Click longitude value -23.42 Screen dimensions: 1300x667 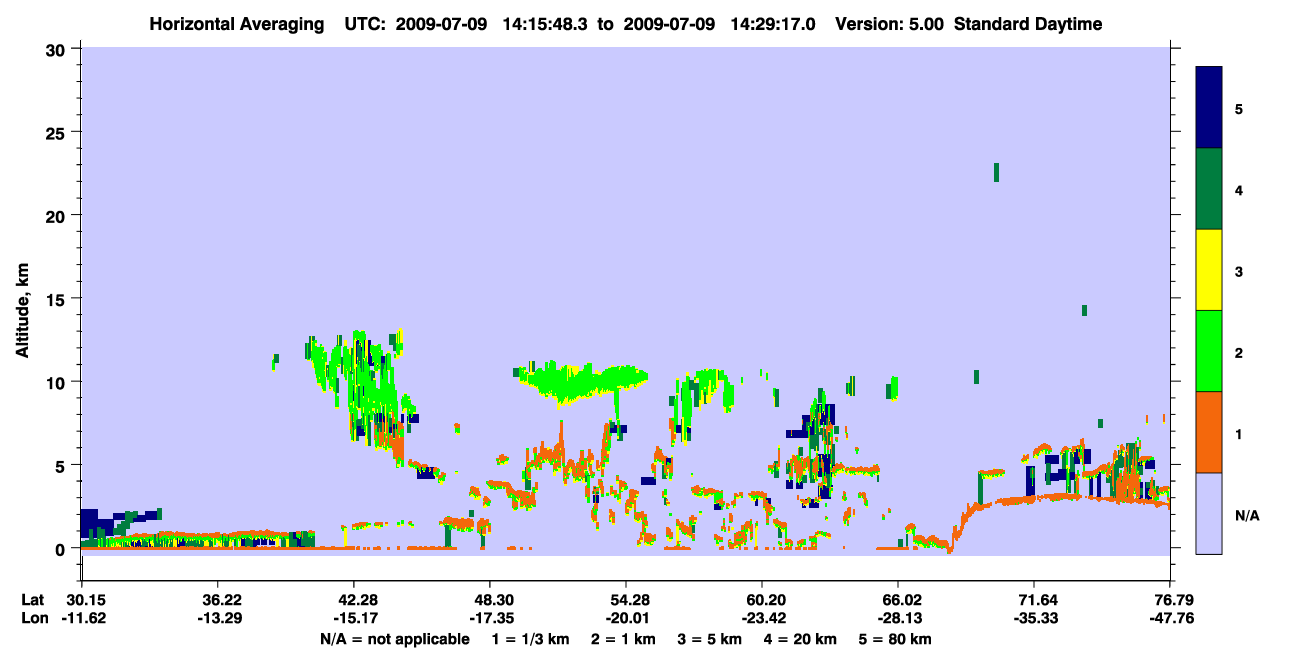tap(762, 618)
